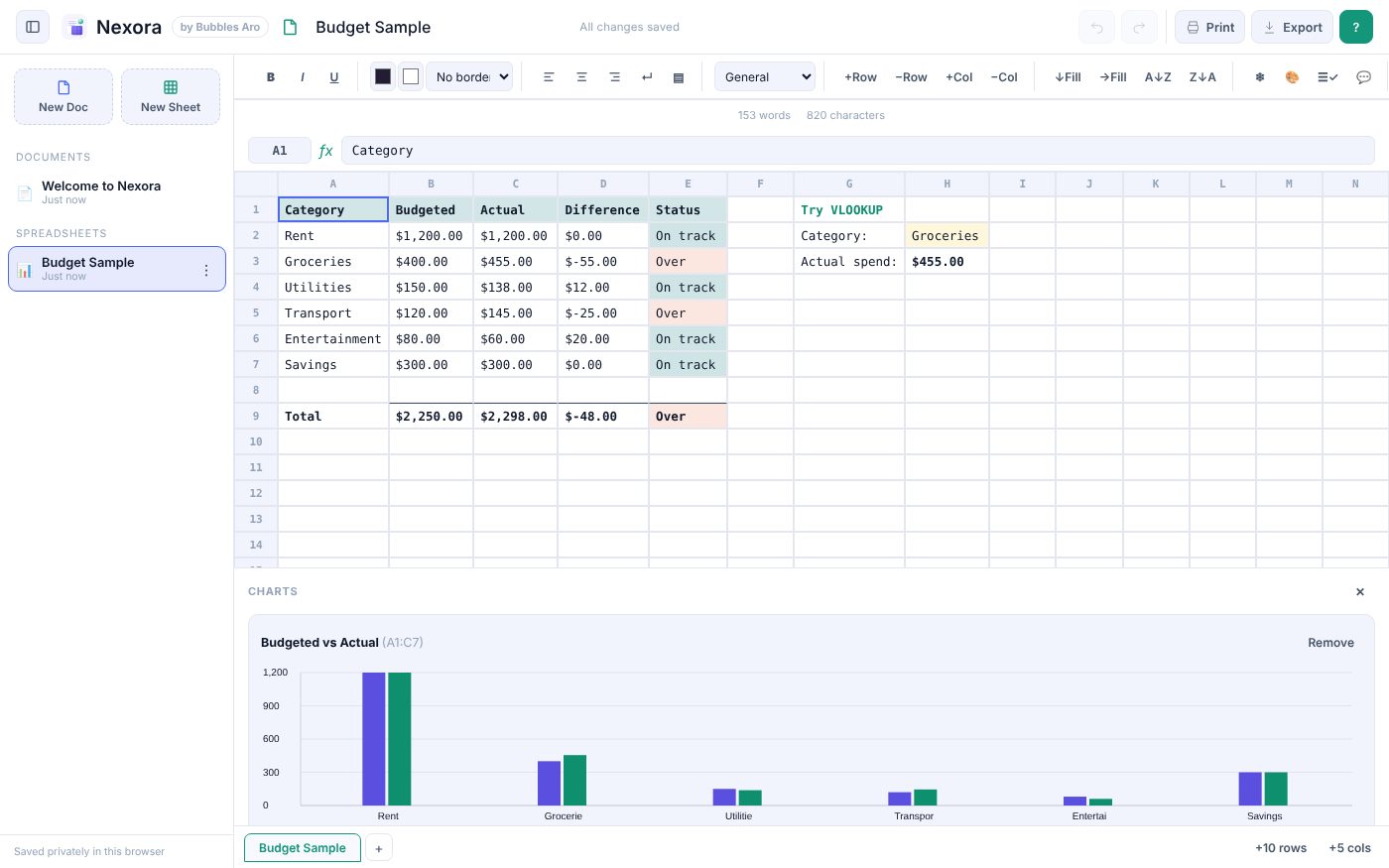
Task: Open Budget Sample options three-dot menu
Action: (206, 270)
